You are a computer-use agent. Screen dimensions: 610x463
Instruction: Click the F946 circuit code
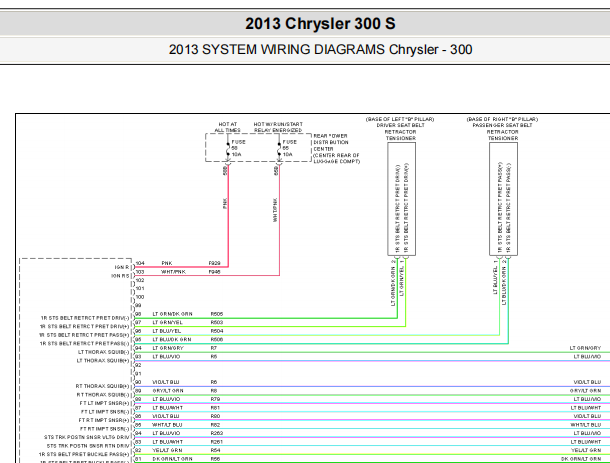tap(215, 272)
